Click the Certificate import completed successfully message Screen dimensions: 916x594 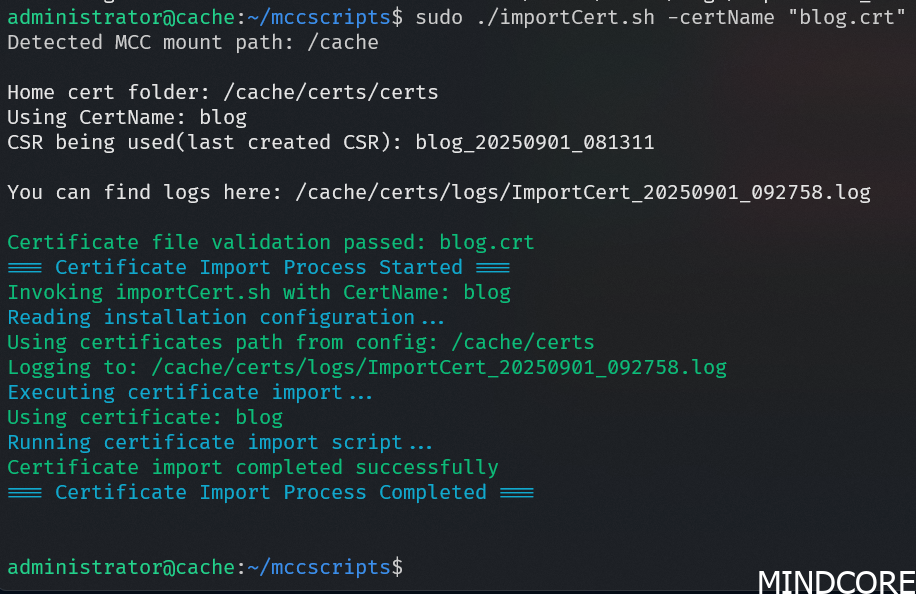[x=253, y=467]
